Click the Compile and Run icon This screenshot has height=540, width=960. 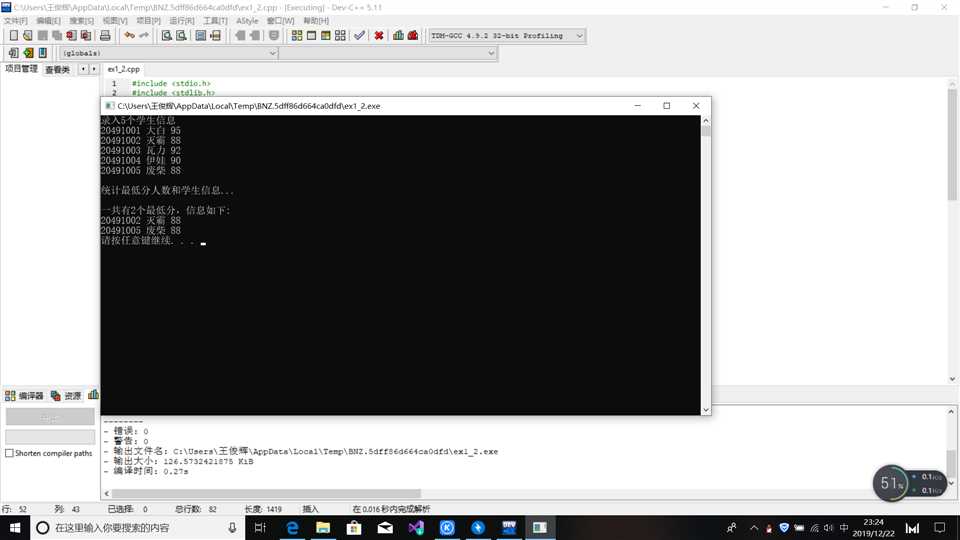[x=326, y=36]
